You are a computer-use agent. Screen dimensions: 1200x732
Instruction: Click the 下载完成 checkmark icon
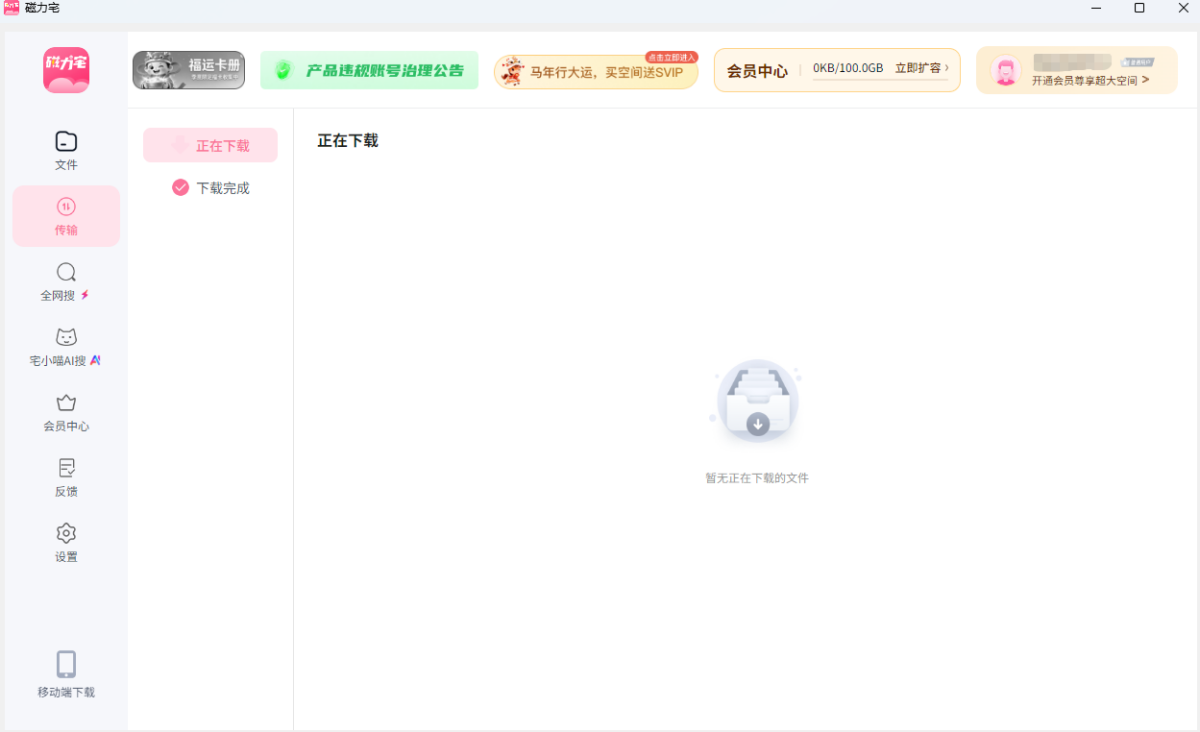(180, 187)
